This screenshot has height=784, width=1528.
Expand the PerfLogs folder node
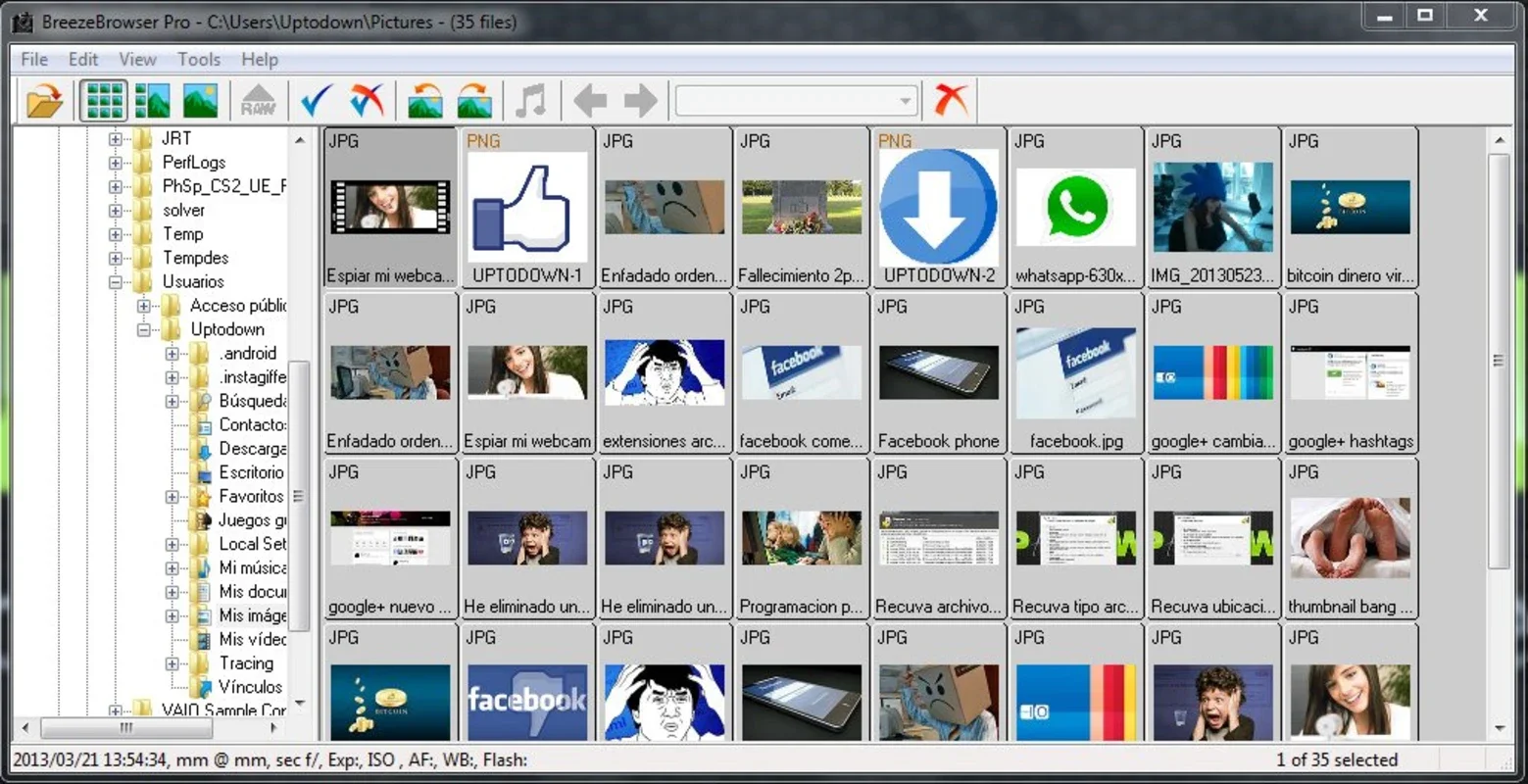(116, 163)
